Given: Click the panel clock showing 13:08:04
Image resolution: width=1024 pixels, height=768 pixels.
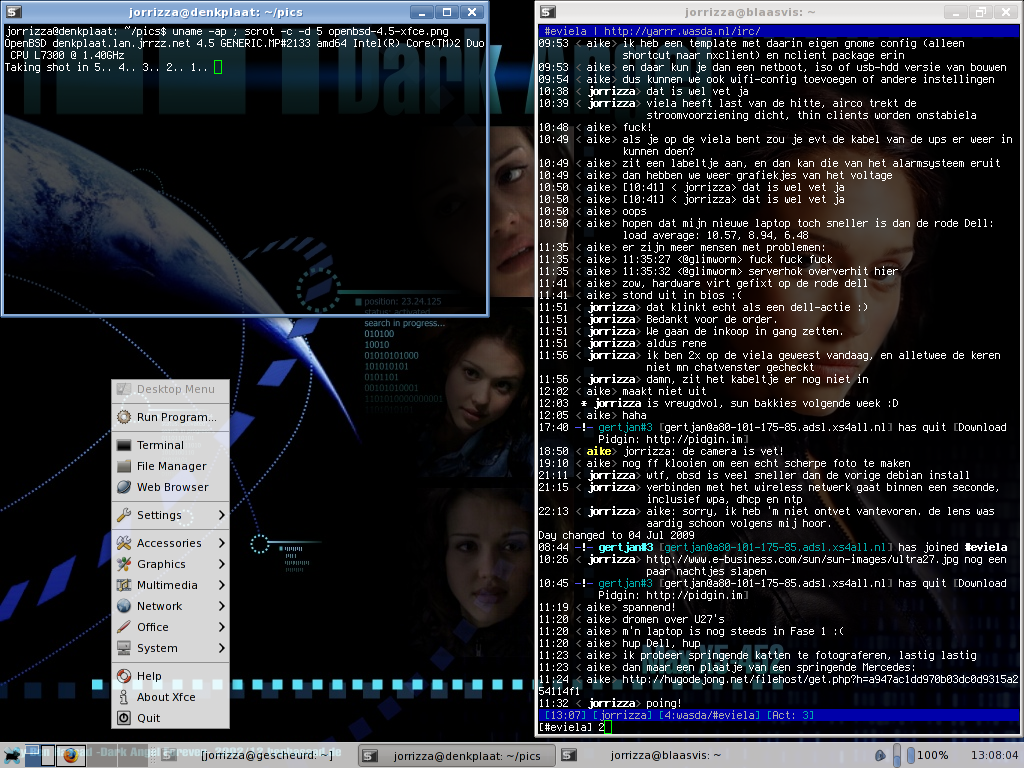Looking at the screenshot, I should pyautogui.click(x=994, y=756).
